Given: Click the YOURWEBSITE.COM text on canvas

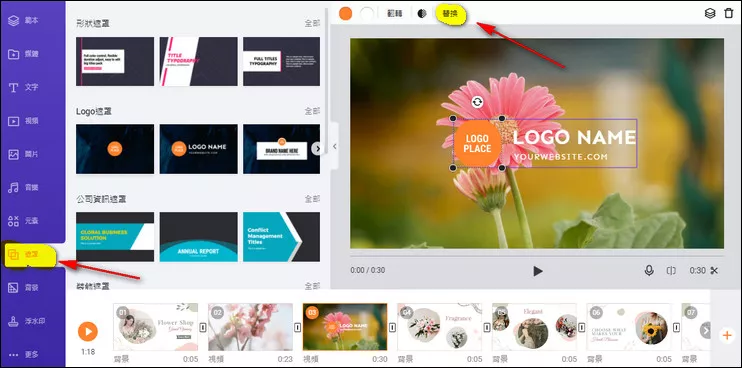Looking at the screenshot, I should click(560, 157).
